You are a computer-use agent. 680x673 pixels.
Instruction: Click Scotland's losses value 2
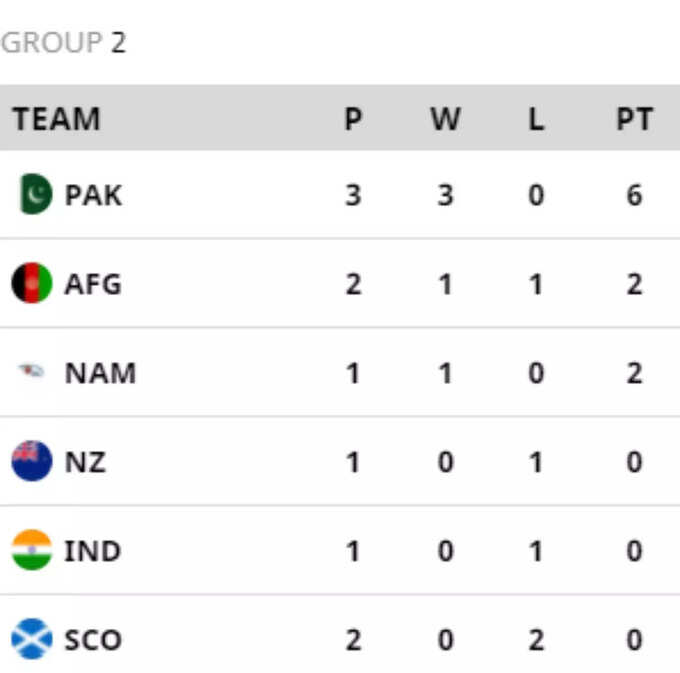(536, 640)
